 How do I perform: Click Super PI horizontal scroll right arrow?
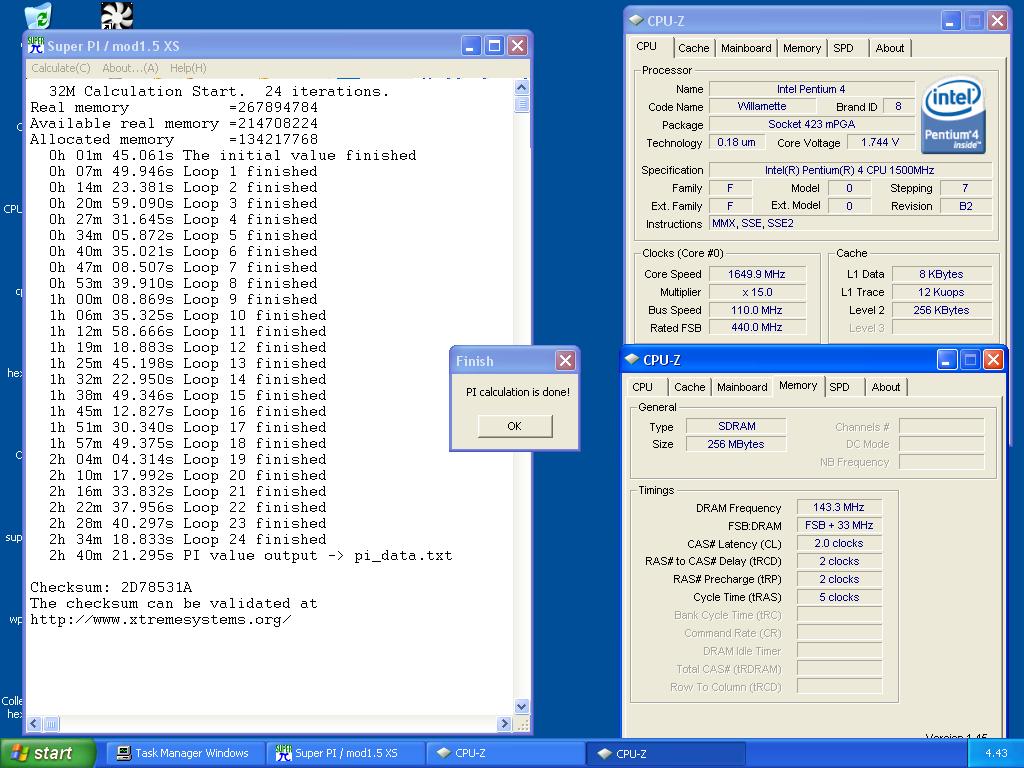click(504, 723)
